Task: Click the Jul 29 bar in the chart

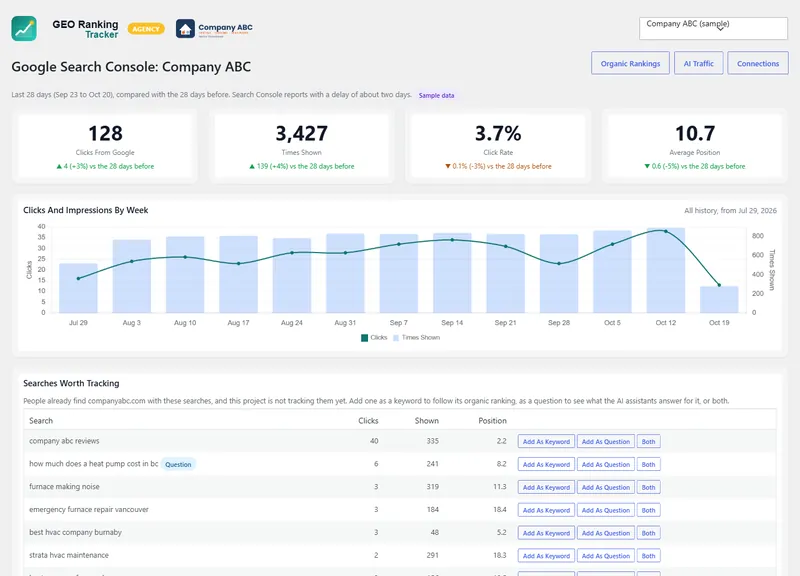Action: 78,288
